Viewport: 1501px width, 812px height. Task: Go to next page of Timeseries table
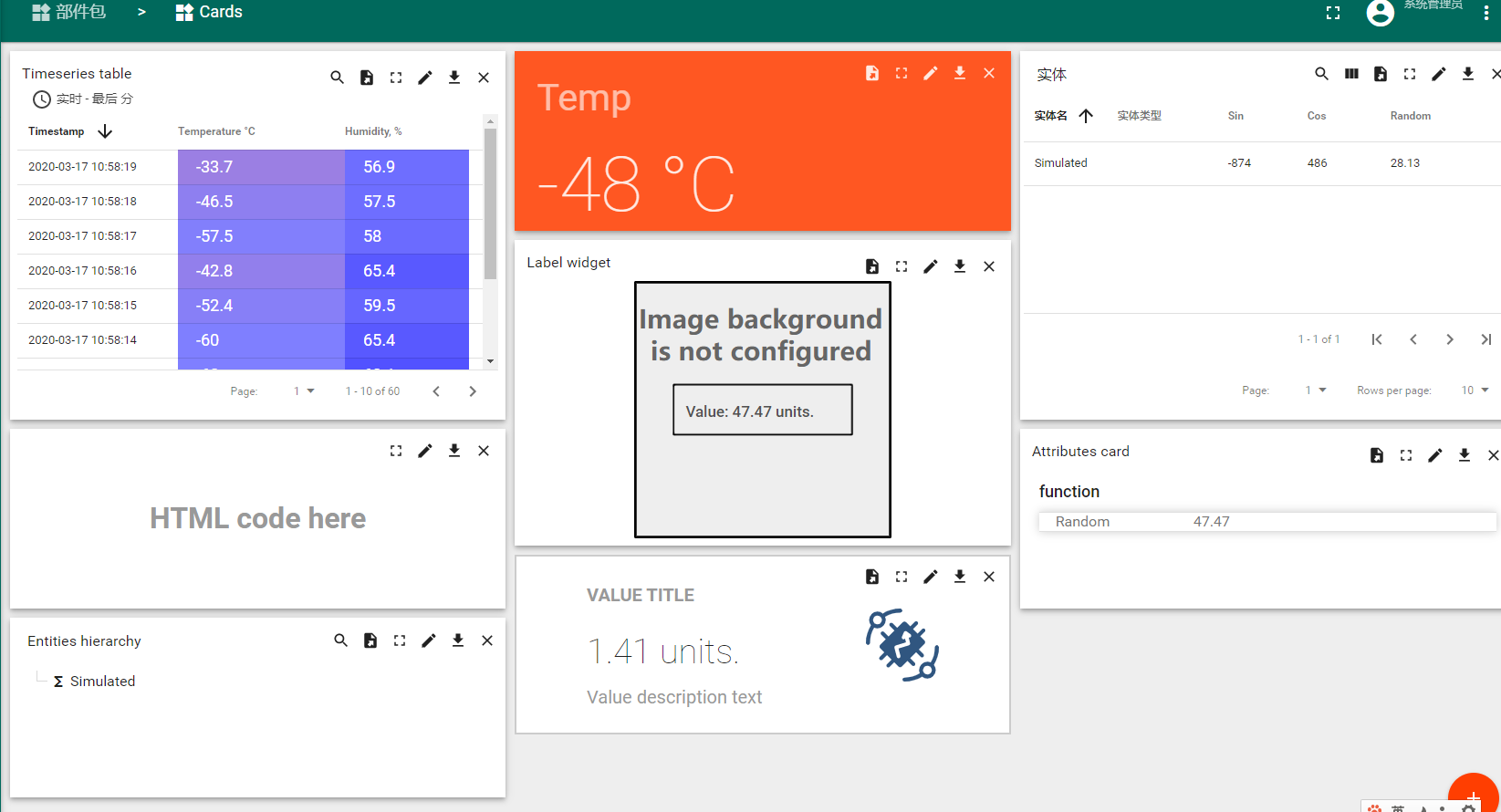click(473, 391)
